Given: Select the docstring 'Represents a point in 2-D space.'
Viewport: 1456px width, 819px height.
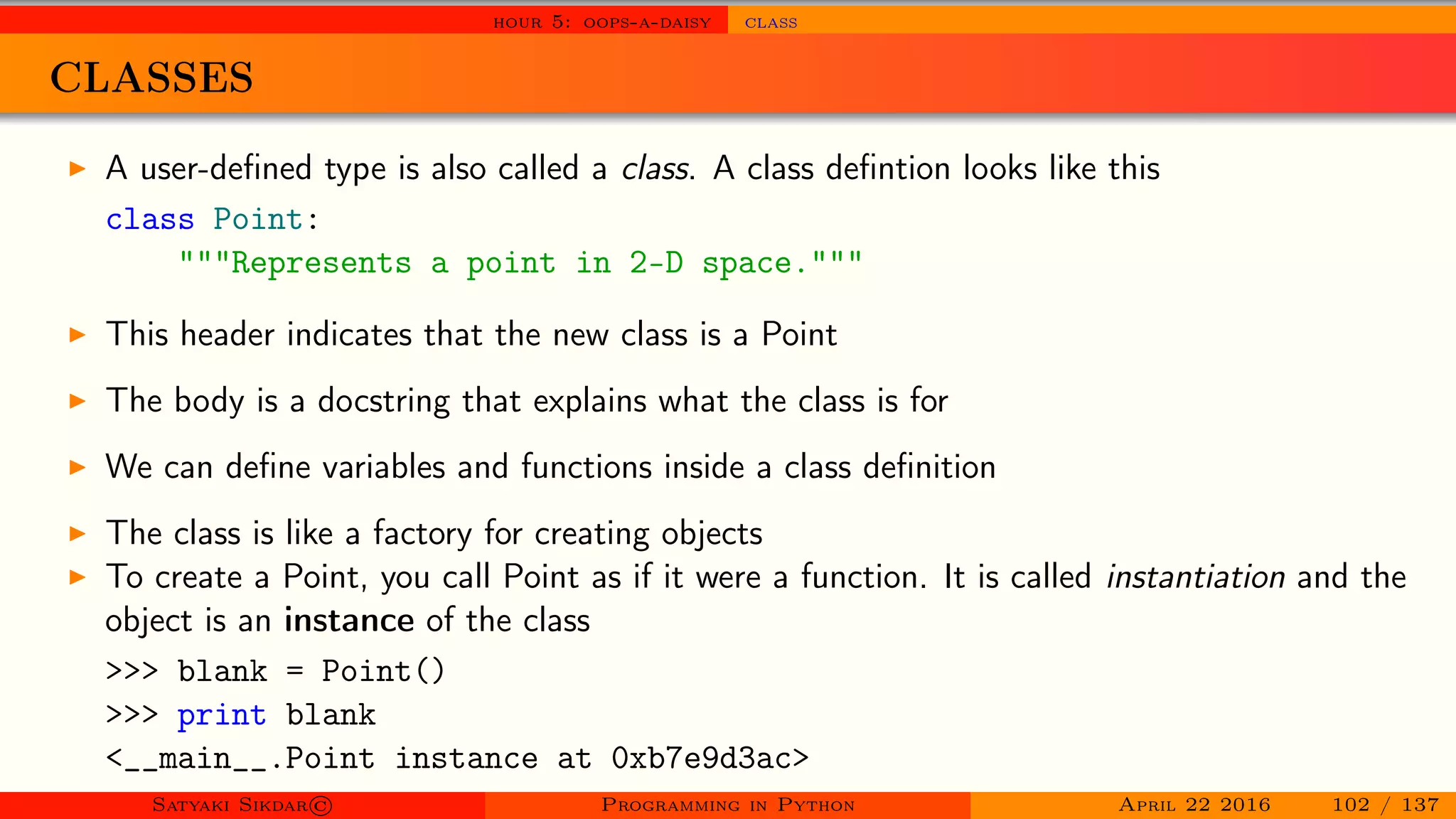Looking at the screenshot, I should (x=520, y=263).
